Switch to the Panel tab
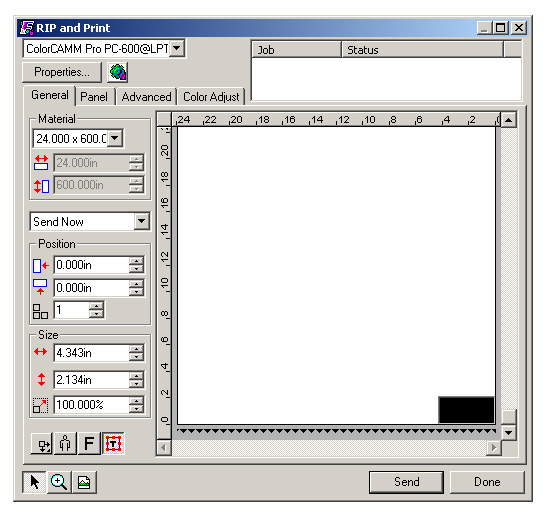Viewport: 546px width, 520px height. point(94,97)
